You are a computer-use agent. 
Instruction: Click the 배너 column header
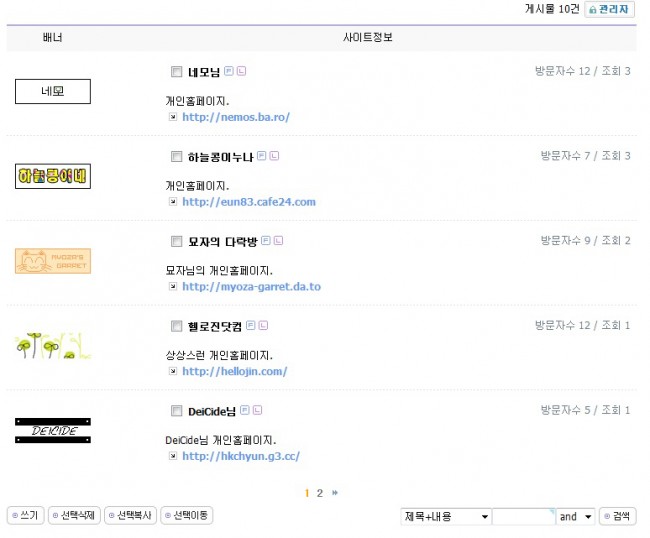(x=53, y=38)
